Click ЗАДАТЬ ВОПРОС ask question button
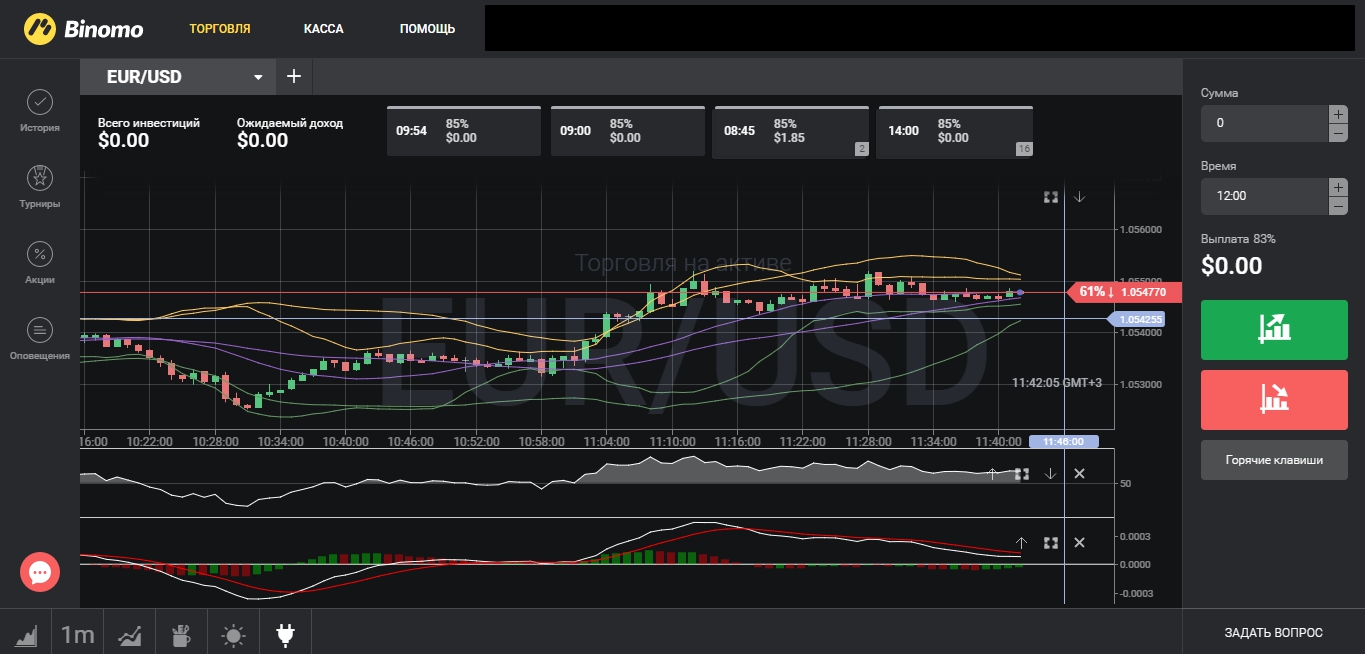The width and height of the screenshot is (1365, 654). (1273, 632)
